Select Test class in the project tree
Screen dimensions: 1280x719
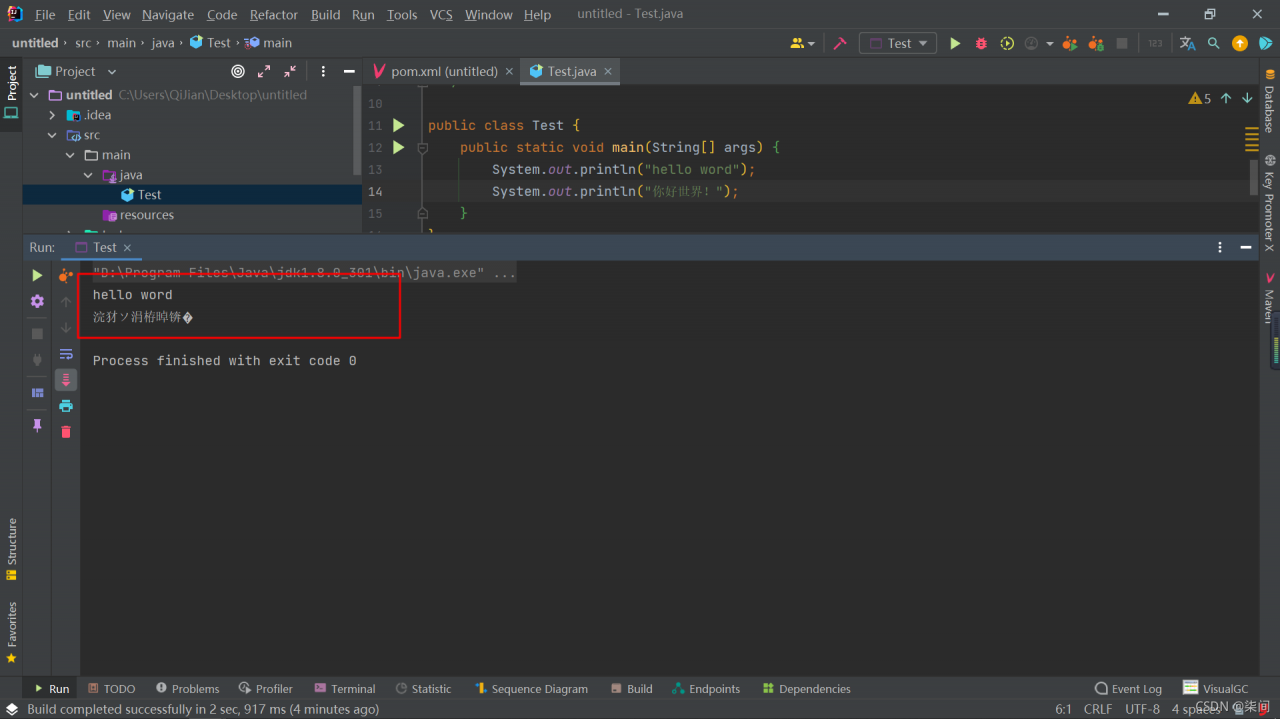click(149, 195)
